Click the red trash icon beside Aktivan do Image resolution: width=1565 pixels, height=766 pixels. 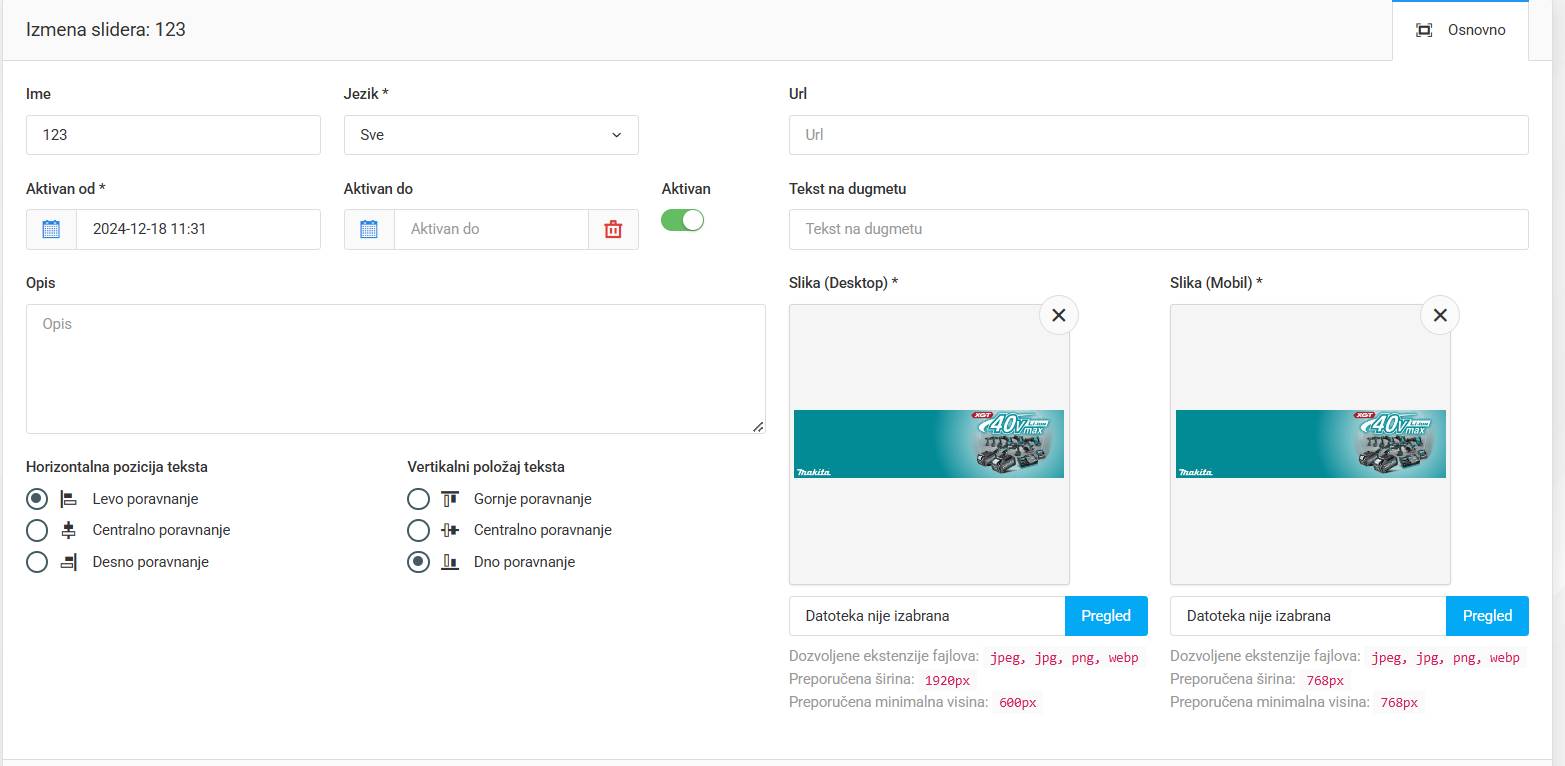pos(613,229)
